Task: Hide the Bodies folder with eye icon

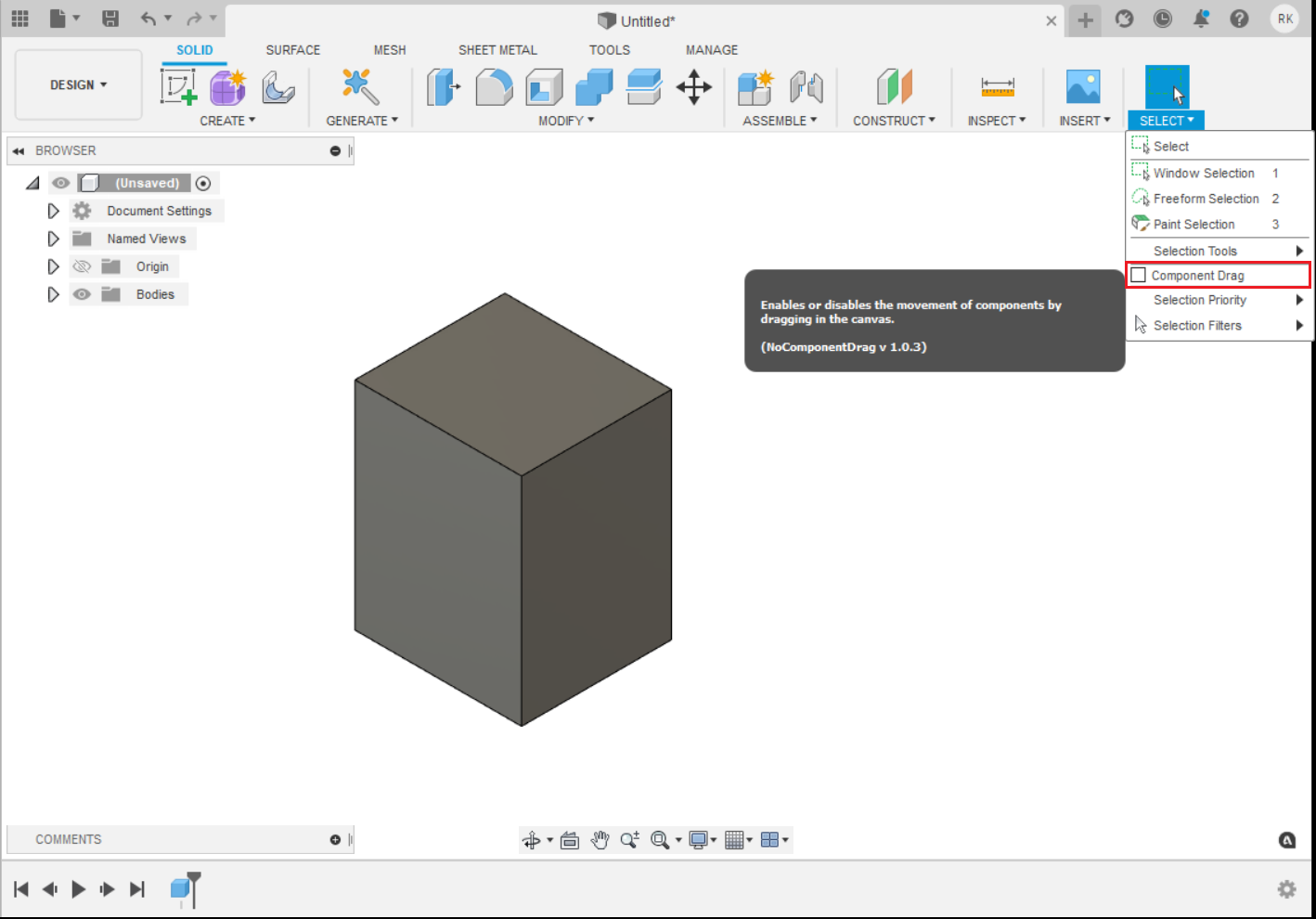Action: coord(82,294)
